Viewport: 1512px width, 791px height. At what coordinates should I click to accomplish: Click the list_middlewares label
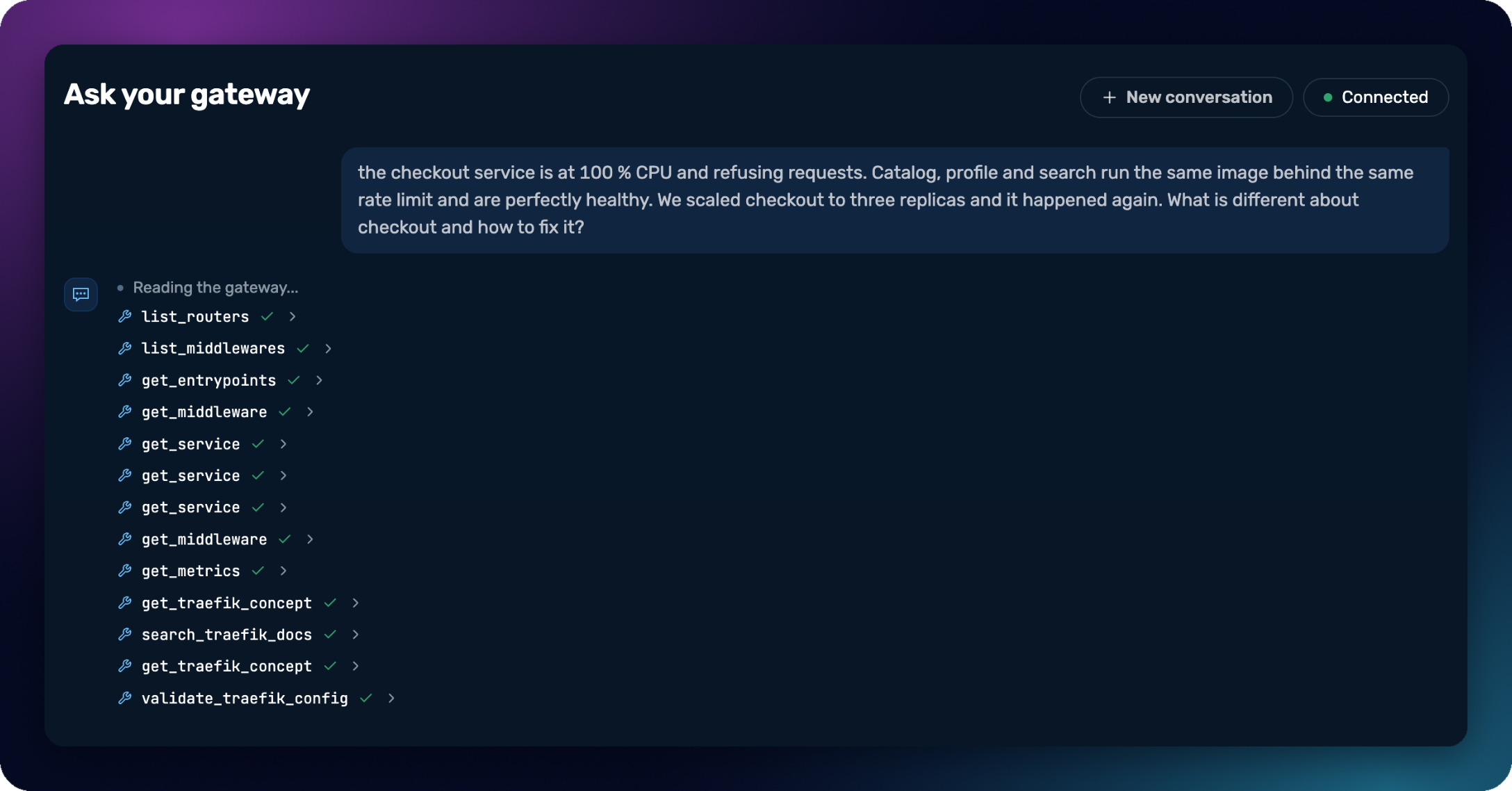(213, 348)
